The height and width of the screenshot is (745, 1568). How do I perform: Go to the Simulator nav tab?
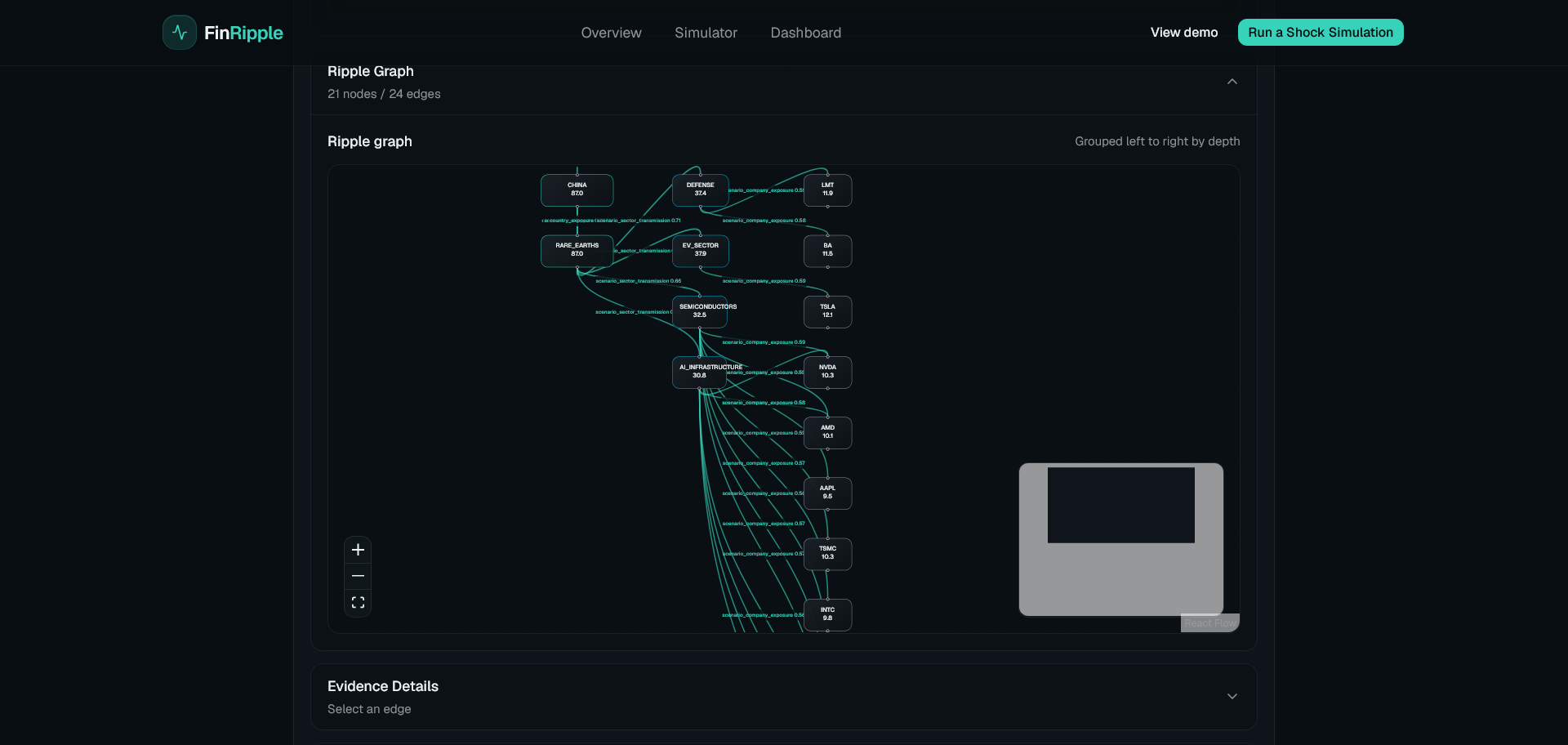pos(706,33)
